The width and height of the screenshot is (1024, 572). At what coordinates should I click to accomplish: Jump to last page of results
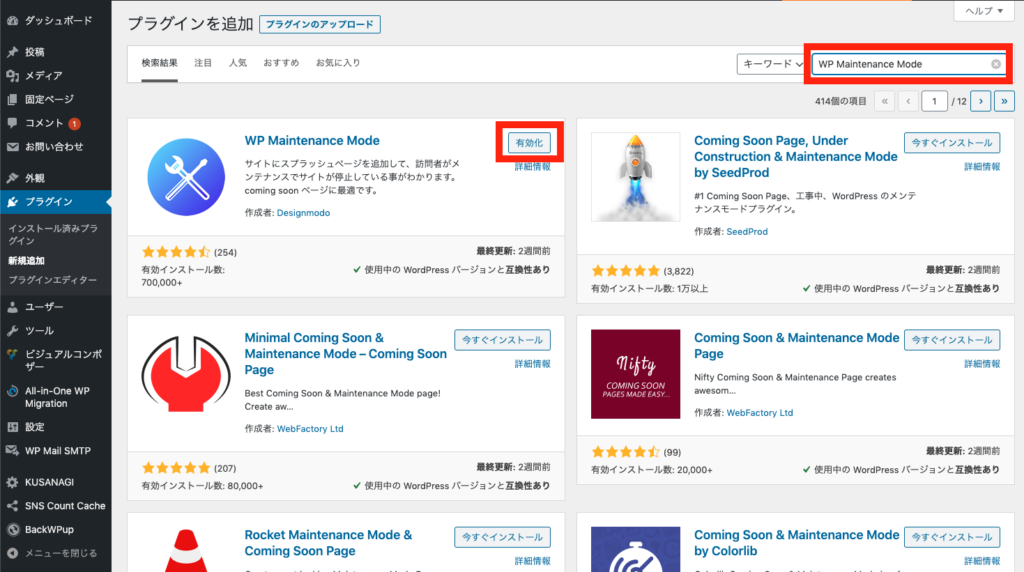click(x=1004, y=101)
